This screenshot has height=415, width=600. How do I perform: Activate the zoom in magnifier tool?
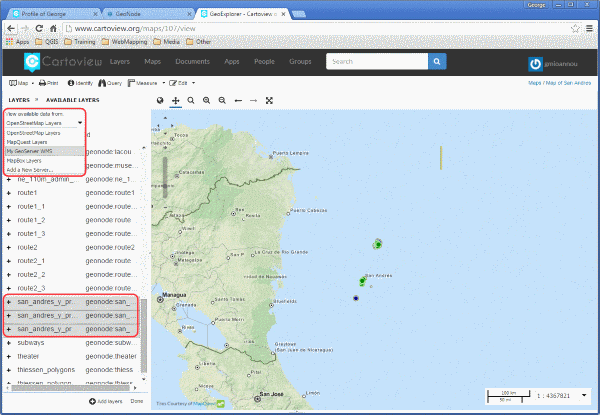[x=207, y=101]
